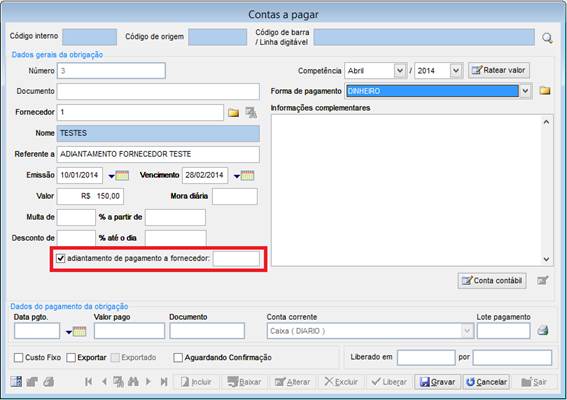Click the printer icon next to Lote pagamento
The width and height of the screenshot is (567, 400).
point(542,330)
